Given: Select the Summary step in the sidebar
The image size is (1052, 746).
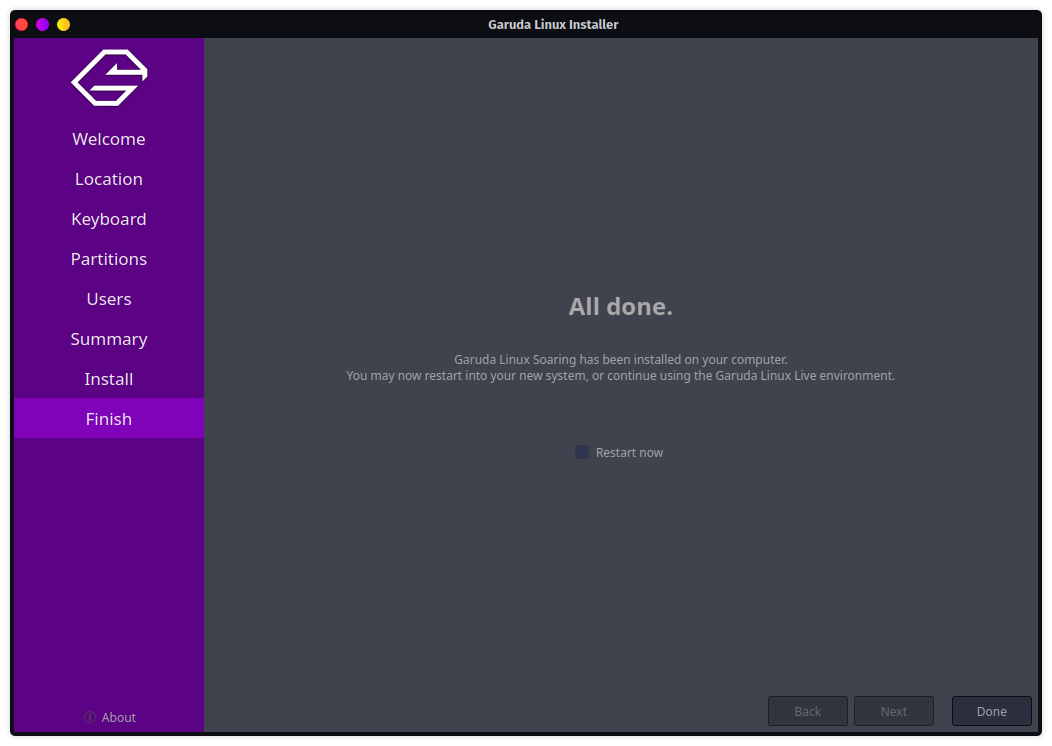Looking at the screenshot, I should pyautogui.click(x=109, y=339).
